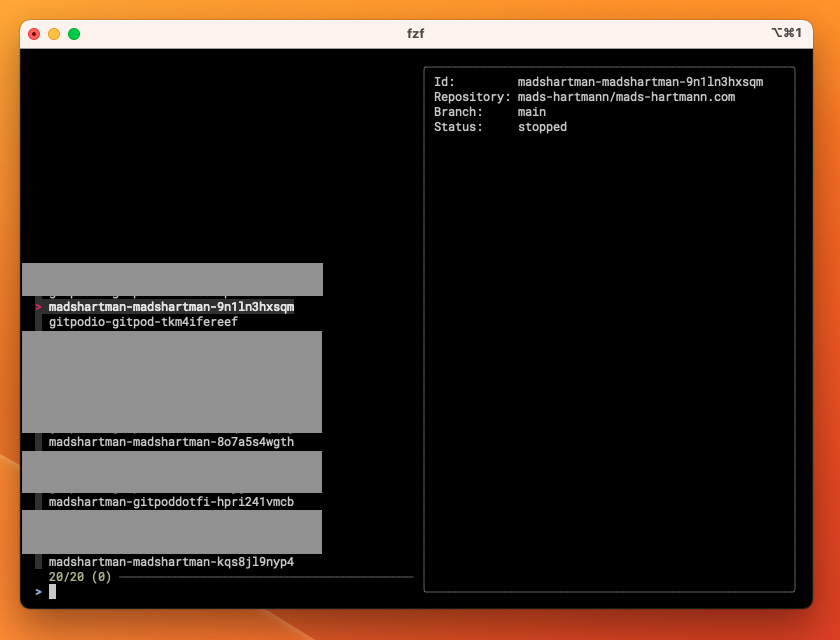Pick the gitpodio-gitpod-tkm4ifereef list item
840x640 pixels.
[x=143, y=322]
